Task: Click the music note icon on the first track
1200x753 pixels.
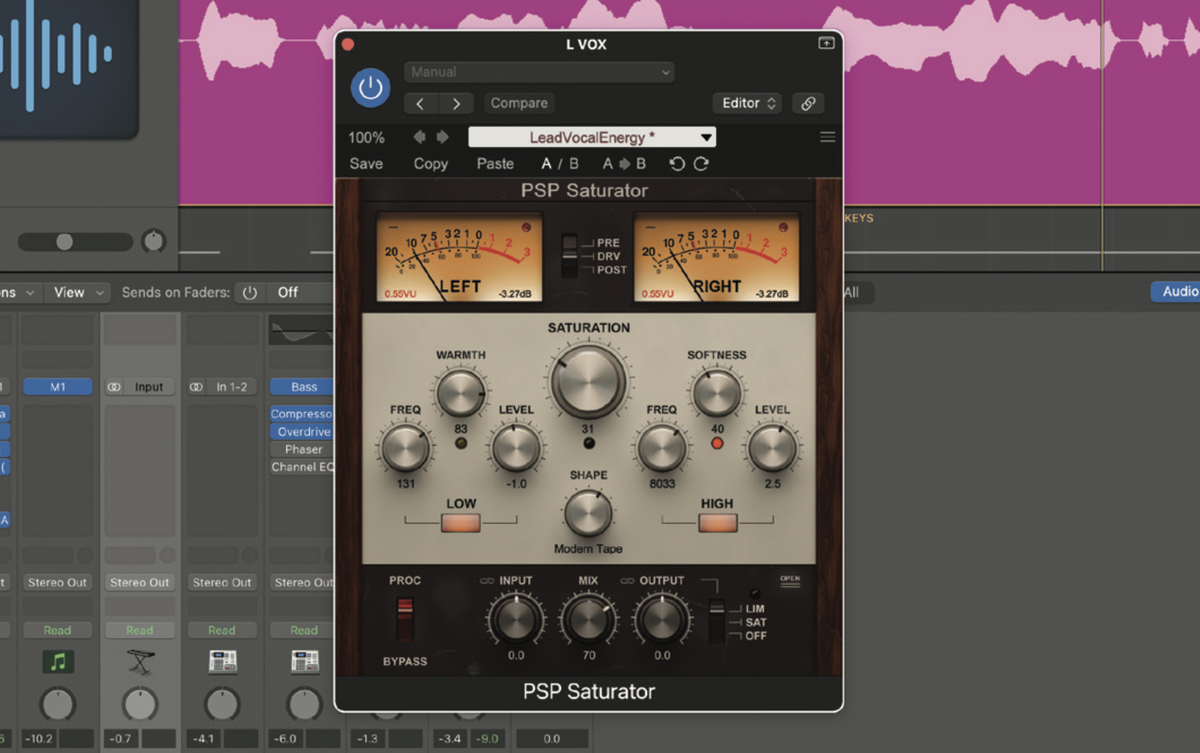Action: point(57,661)
